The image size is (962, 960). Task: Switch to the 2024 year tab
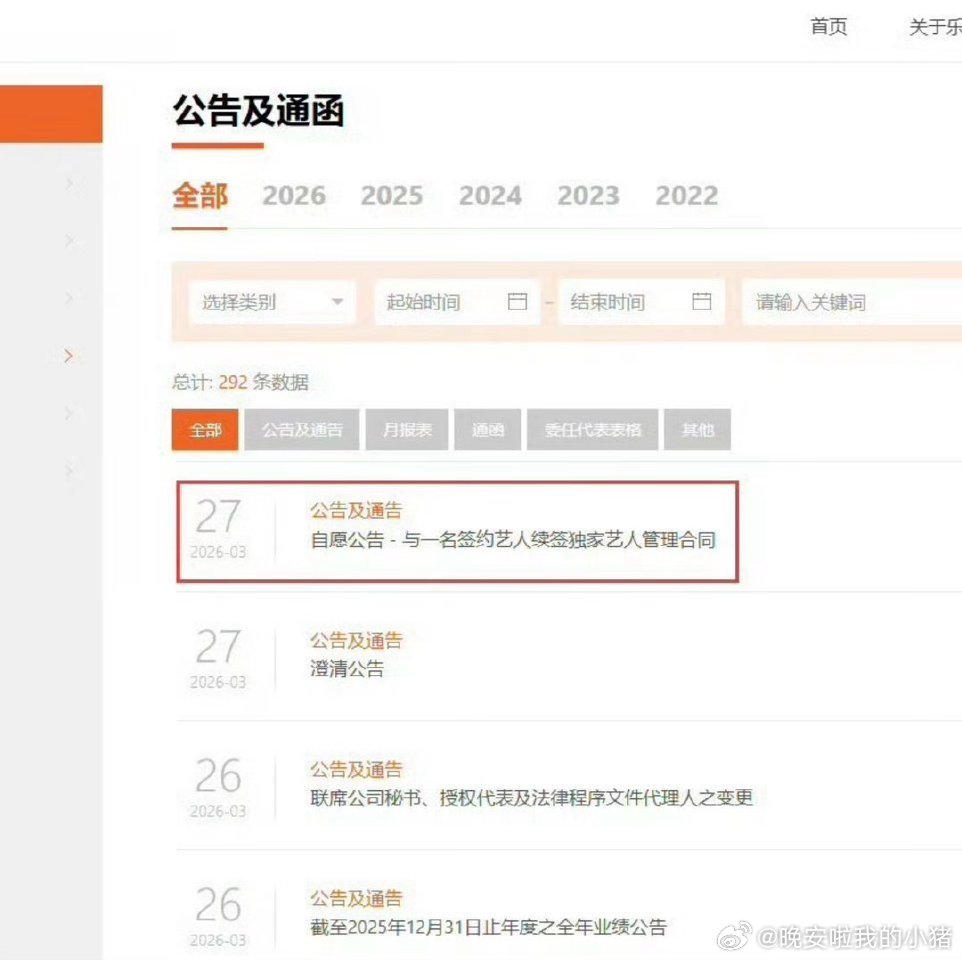pos(490,196)
